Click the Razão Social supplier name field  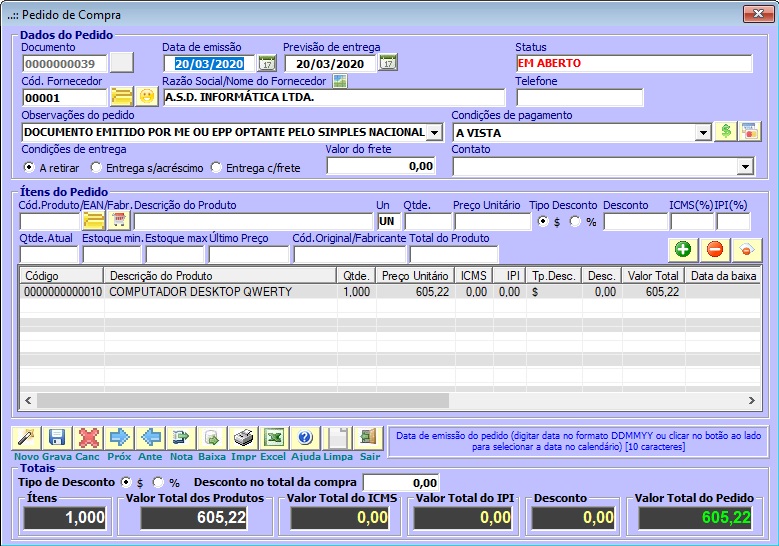click(x=334, y=97)
